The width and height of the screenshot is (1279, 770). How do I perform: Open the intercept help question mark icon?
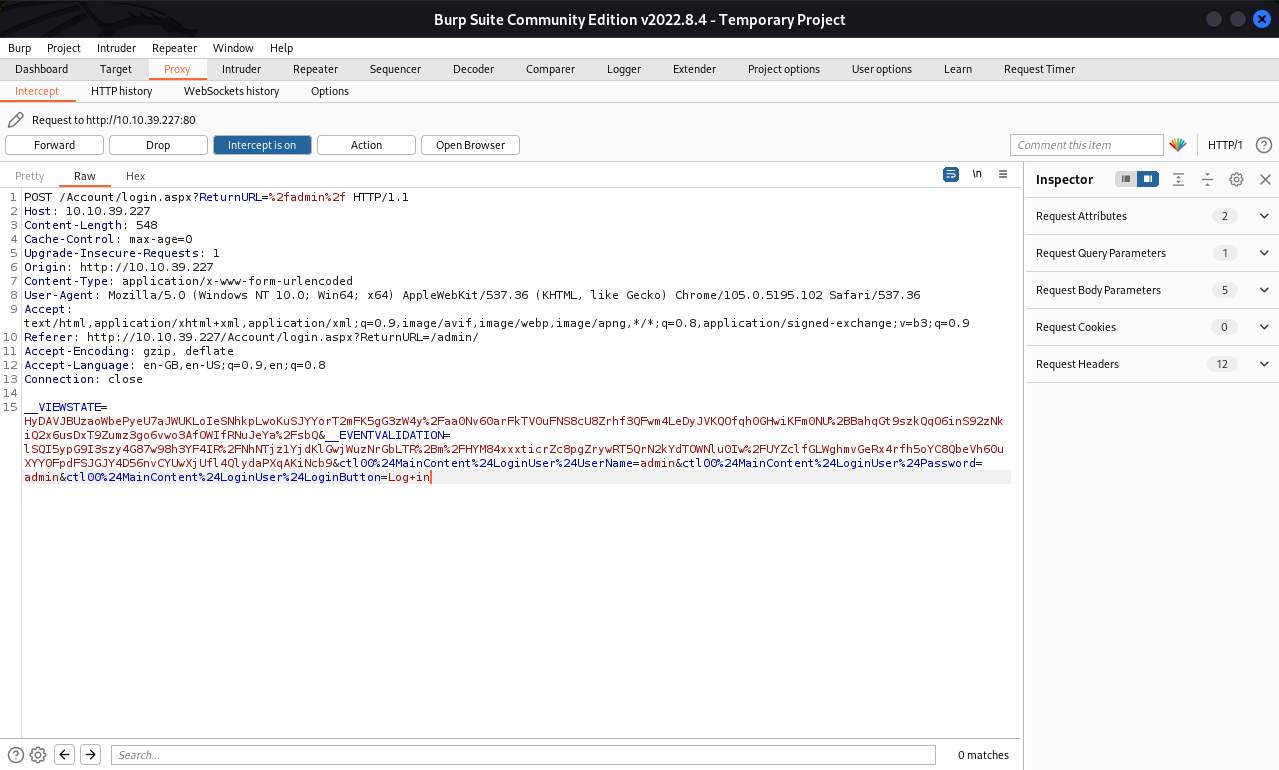1264,145
